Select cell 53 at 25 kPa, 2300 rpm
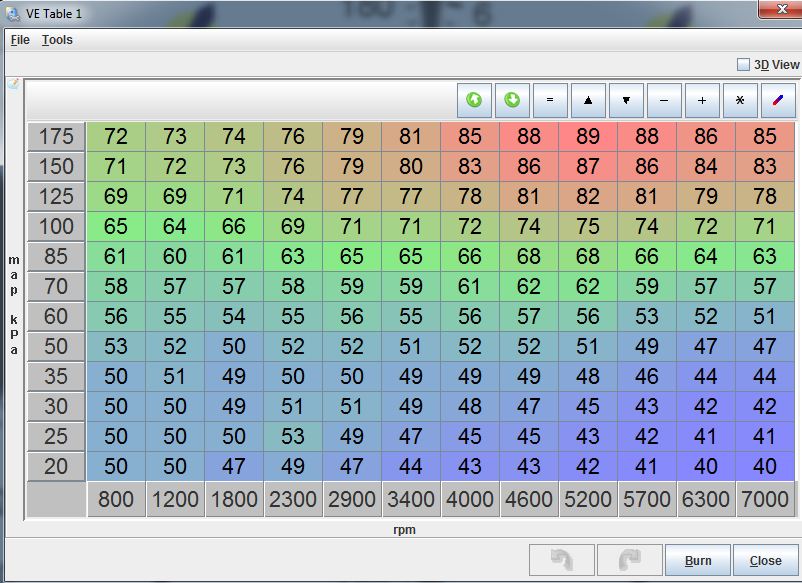The width and height of the screenshot is (802, 583). point(293,437)
